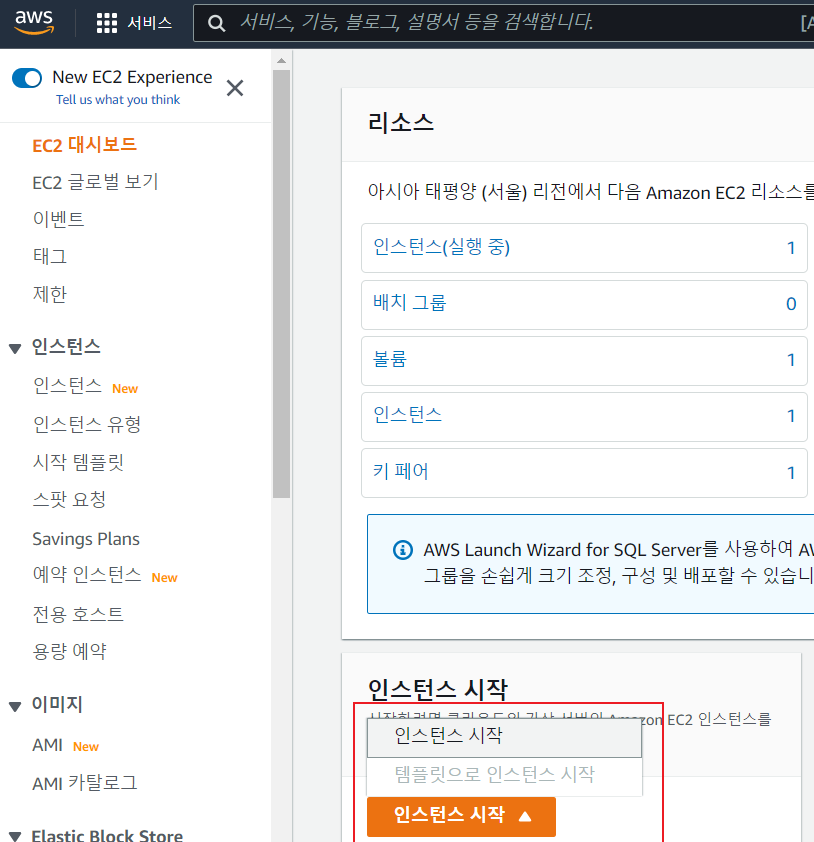Image resolution: width=814 pixels, height=842 pixels.
Task: Click the 1 count for 키 페어
Action: pyautogui.click(x=791, y=473)
